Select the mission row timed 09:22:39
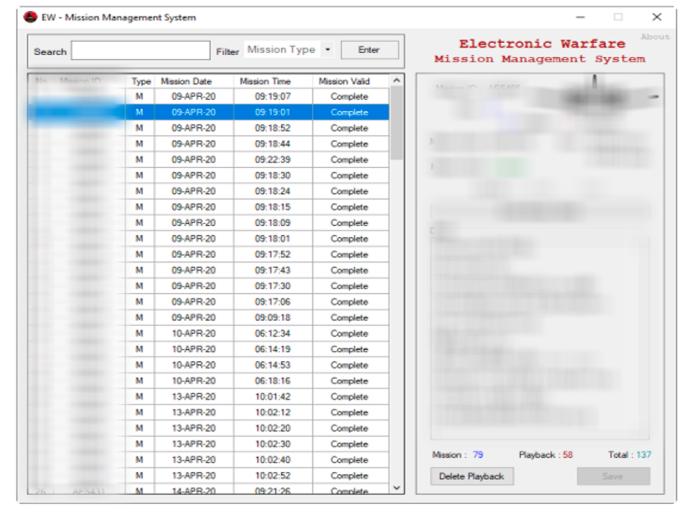Screen dimensions: 690x517 (263, 159)
